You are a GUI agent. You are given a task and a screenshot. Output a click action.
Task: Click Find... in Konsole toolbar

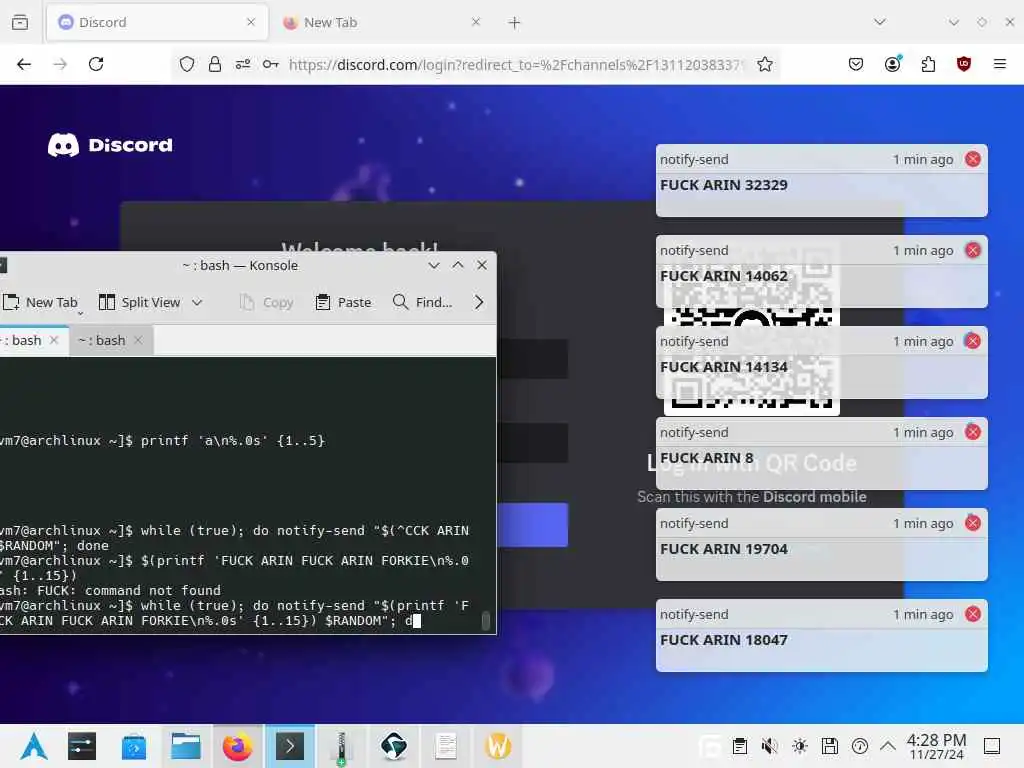[x=423, y=302]
